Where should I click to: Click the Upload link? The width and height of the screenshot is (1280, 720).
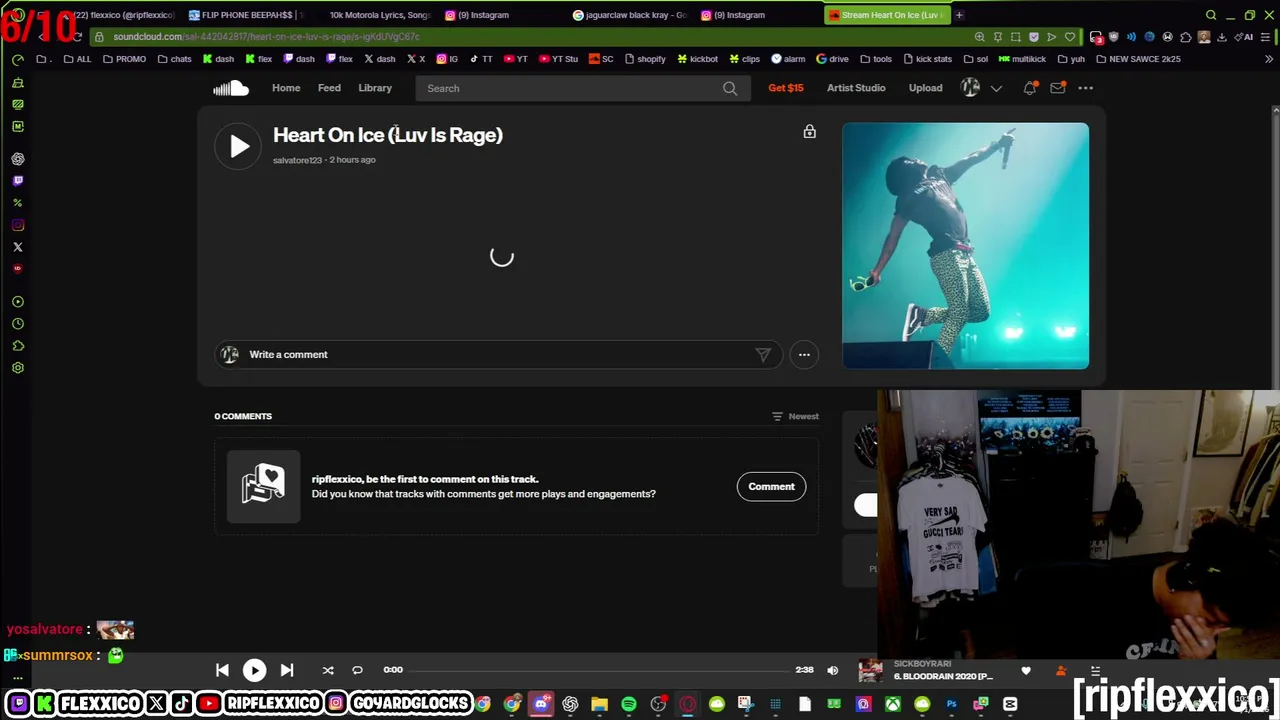point(925,88)
